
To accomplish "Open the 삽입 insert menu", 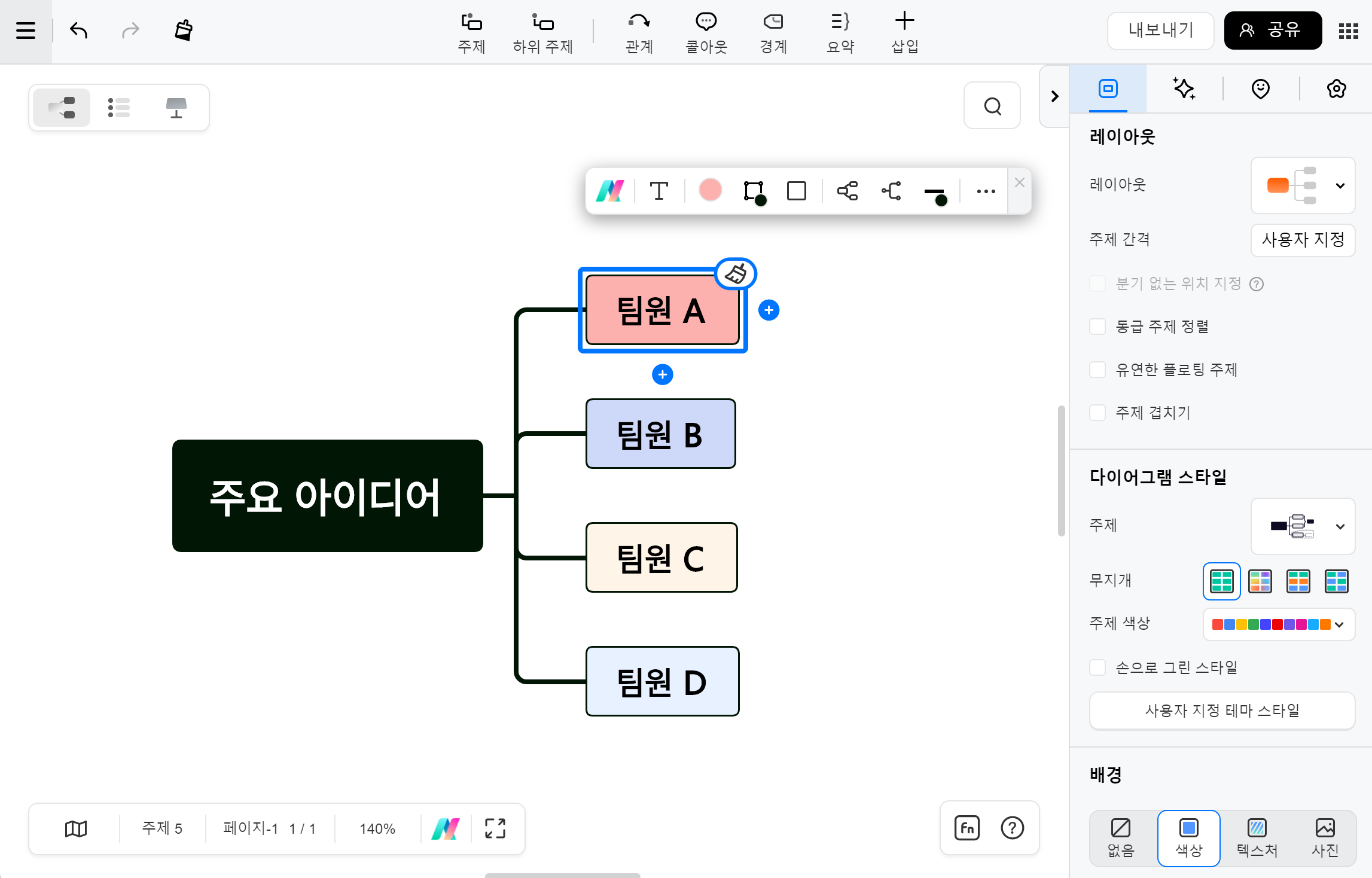I will click(x=905, y=33).
